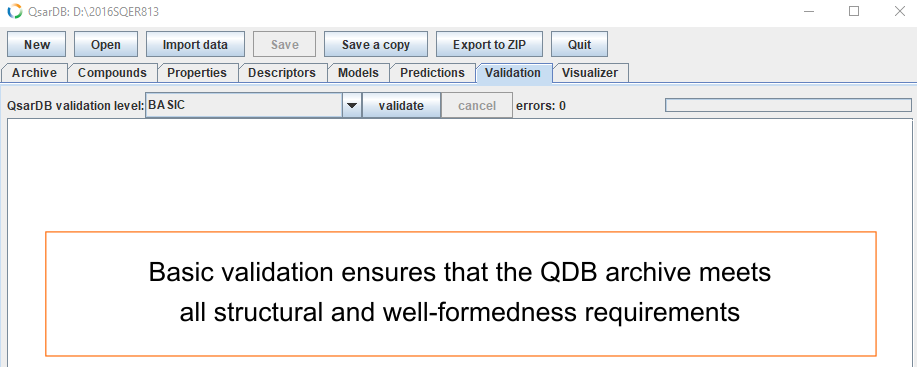Screen dimensions: 917x367
Task: Go to the Descriptors tab
Action: point(282,73)
